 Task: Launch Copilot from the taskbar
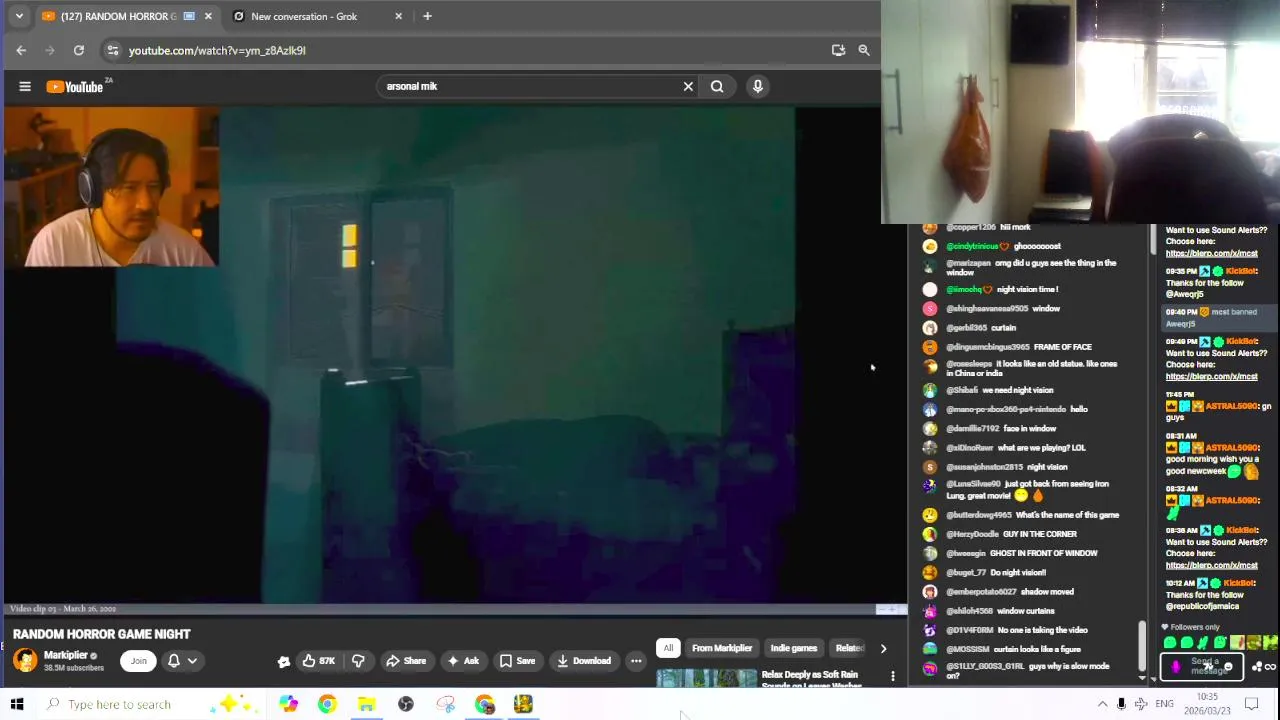tap(288, 704)
